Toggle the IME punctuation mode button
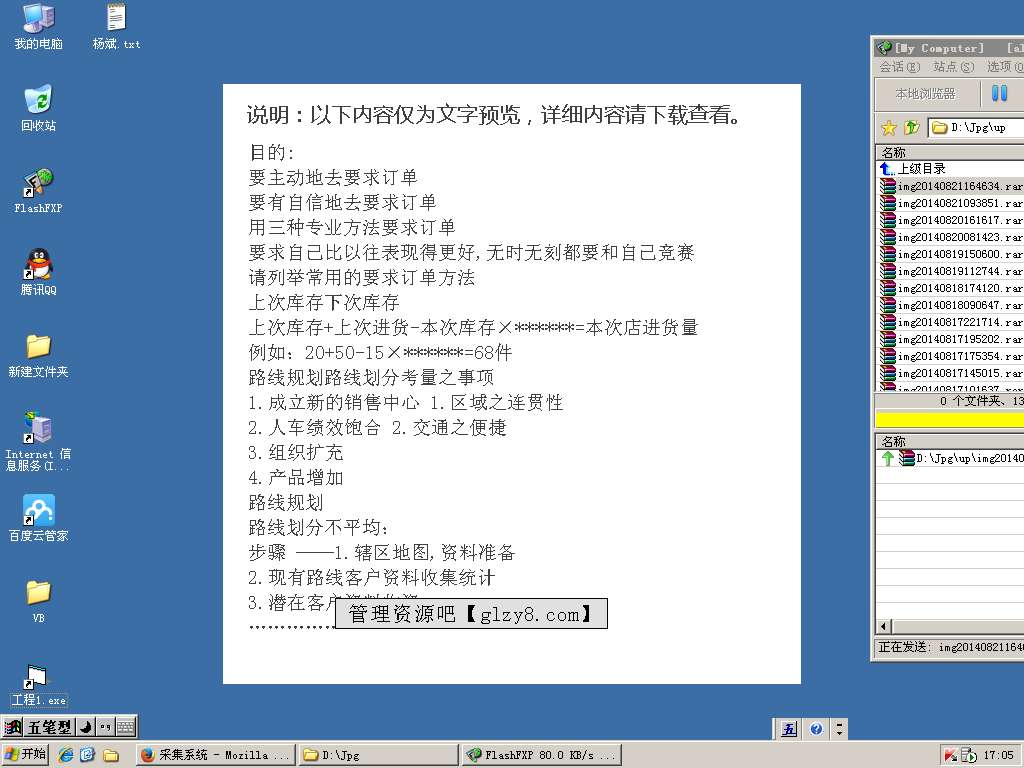The image size is (1024, 768). click(x=105, y=727)
